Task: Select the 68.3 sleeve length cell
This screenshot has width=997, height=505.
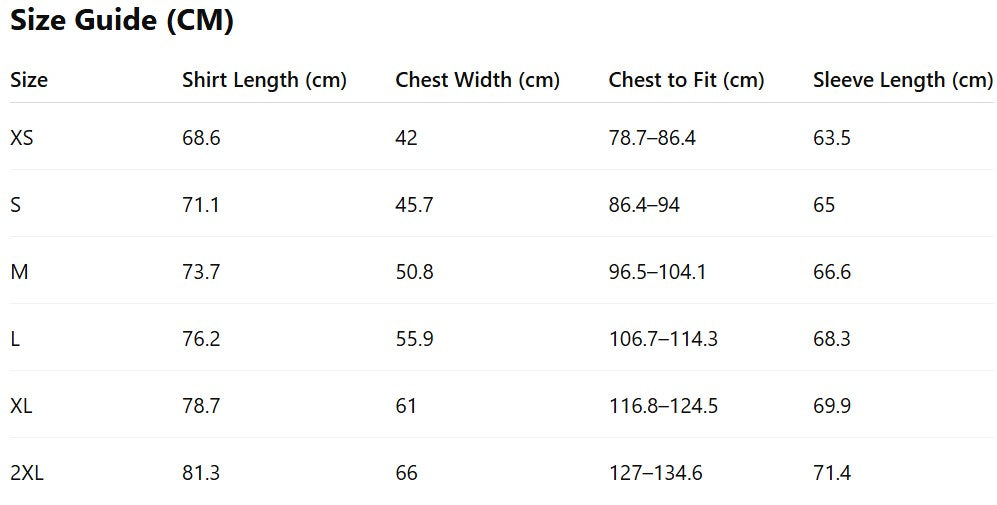Action: pyautogui.click(x=832, y=339)
